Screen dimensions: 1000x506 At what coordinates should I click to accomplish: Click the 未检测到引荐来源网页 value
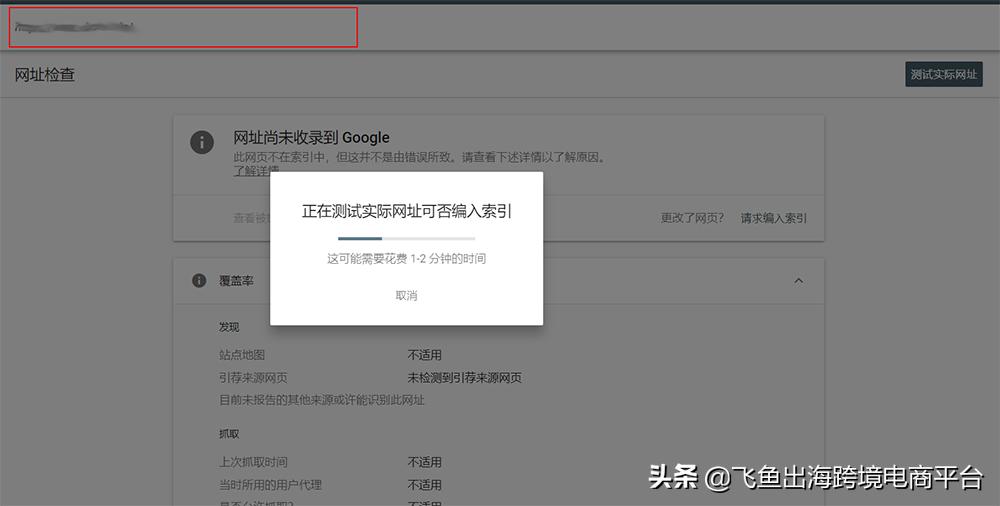tap(464, 378)
